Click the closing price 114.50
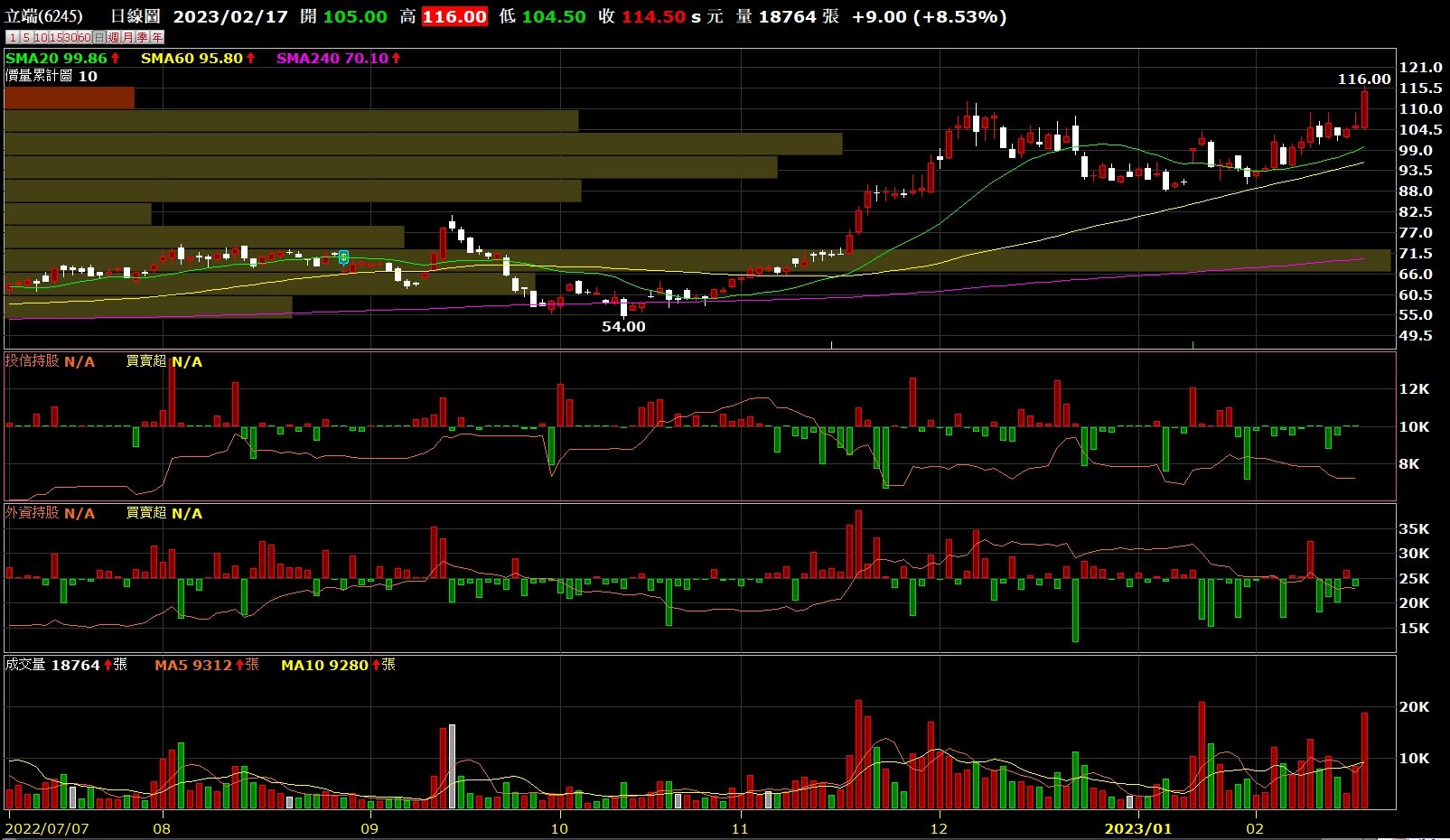Image resolution: width=1450 pixels, height=840 pixels. [653, 16]
